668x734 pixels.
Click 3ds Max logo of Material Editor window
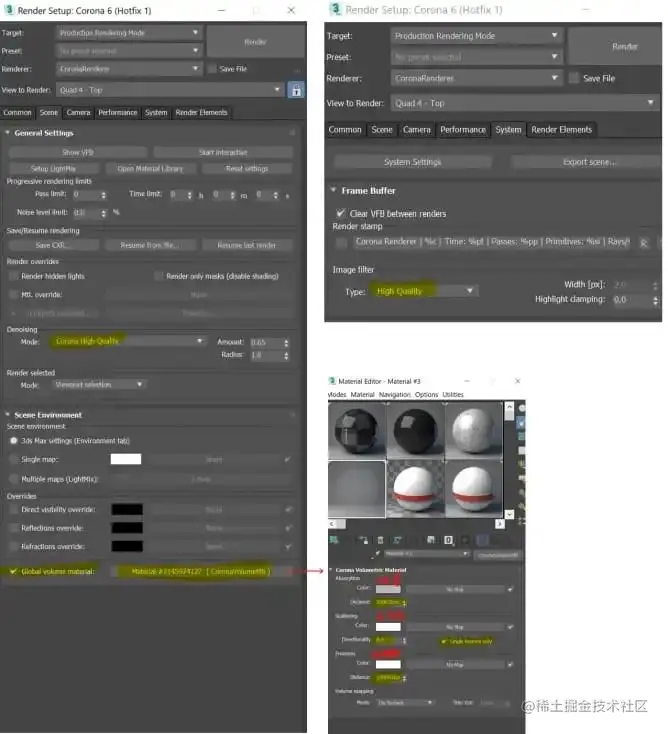[x=332, y=381]
